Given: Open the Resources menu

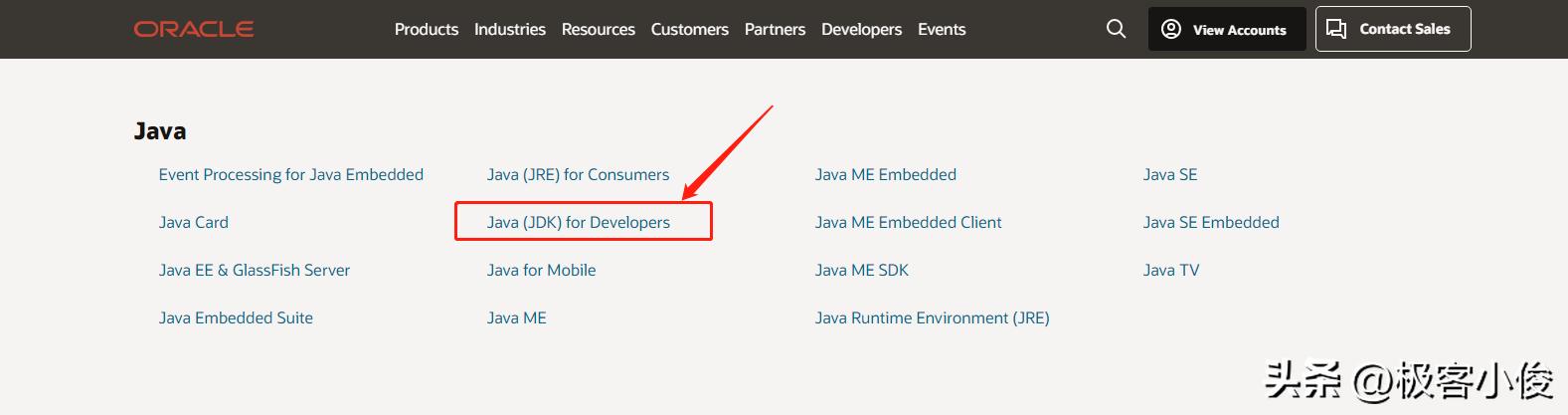Looking at the screenshot, I should 599,30.
